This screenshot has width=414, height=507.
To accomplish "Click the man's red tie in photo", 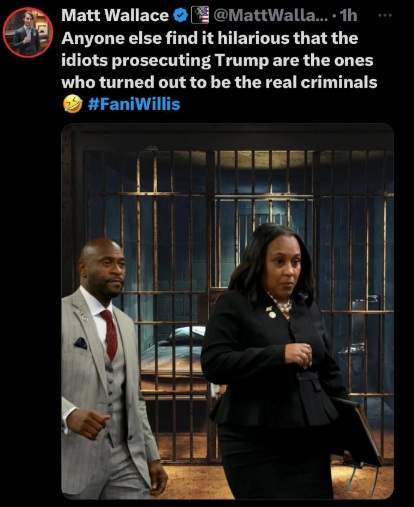I will pyautogui.click(x=110, y=334).
